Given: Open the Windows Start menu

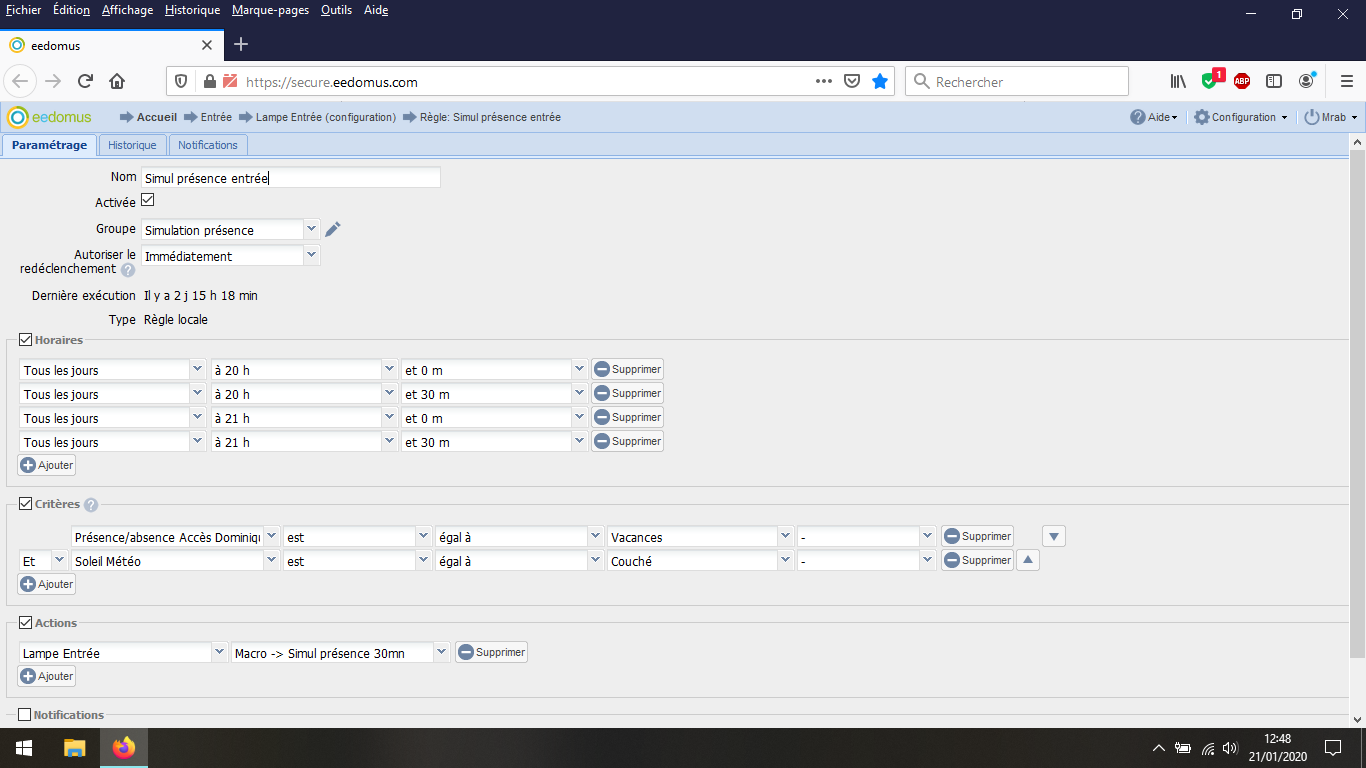Looking at the screenshot, I should coord(24,748).
